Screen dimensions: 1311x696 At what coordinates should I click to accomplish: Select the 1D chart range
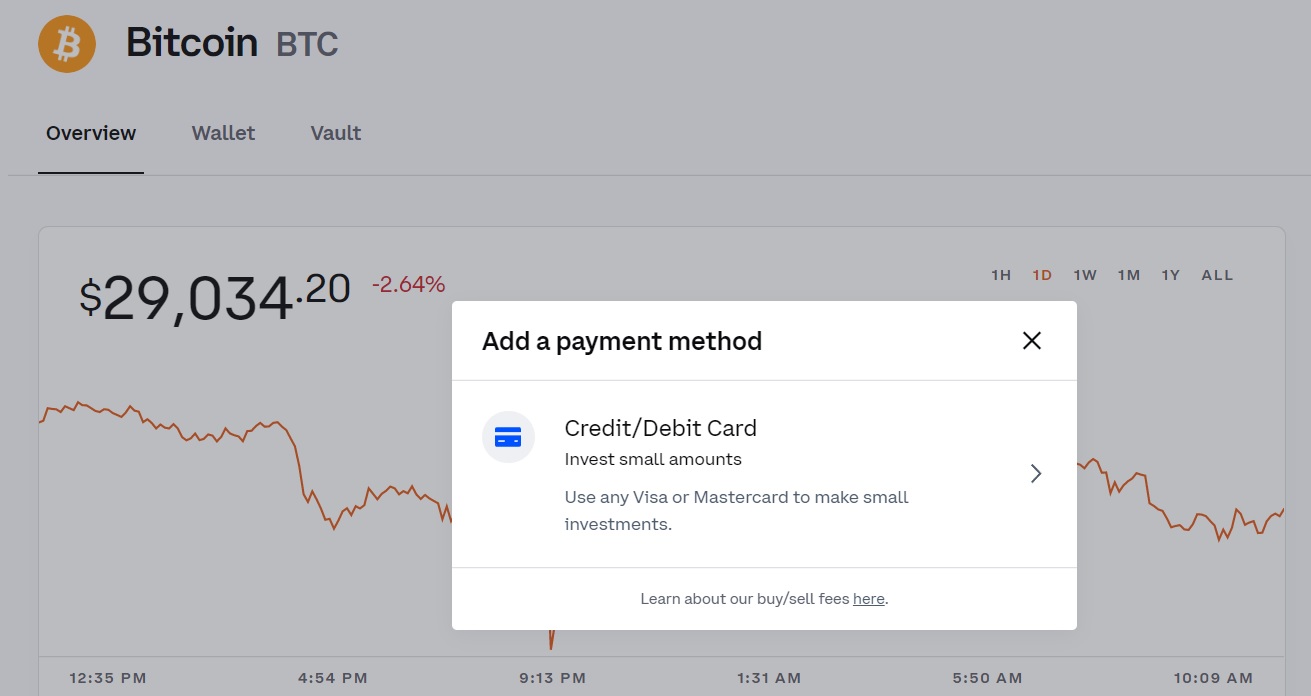point(1042,275)
